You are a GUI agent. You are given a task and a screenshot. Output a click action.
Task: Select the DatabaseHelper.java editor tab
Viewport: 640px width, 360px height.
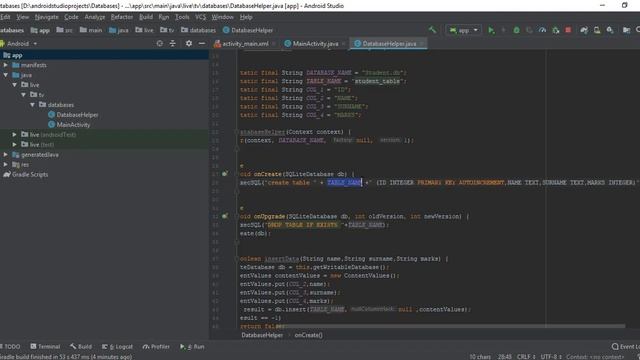click(x=389, y=44)
